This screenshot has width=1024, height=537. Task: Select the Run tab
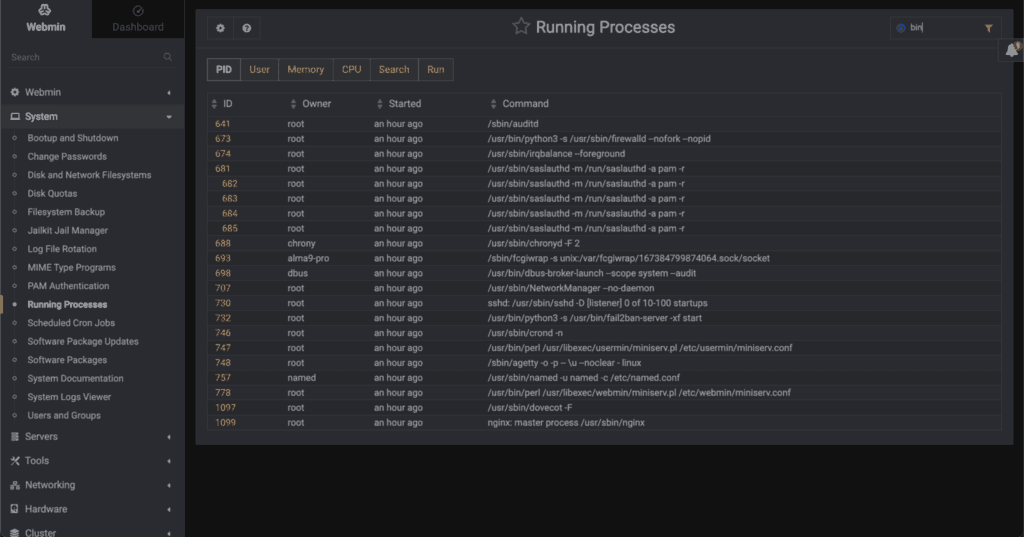coord(436,69)
